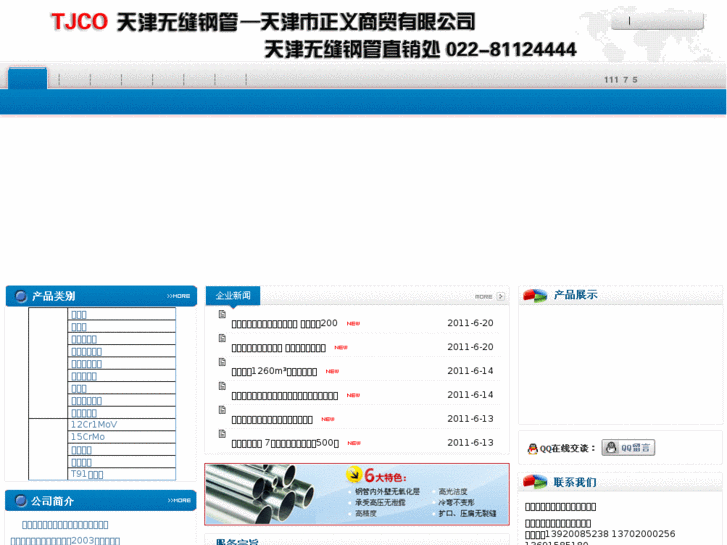The width and height of the screenshot is (727, 545).
Task: Click document icon beside the 500 news
Action: click(x=222, y=434)
